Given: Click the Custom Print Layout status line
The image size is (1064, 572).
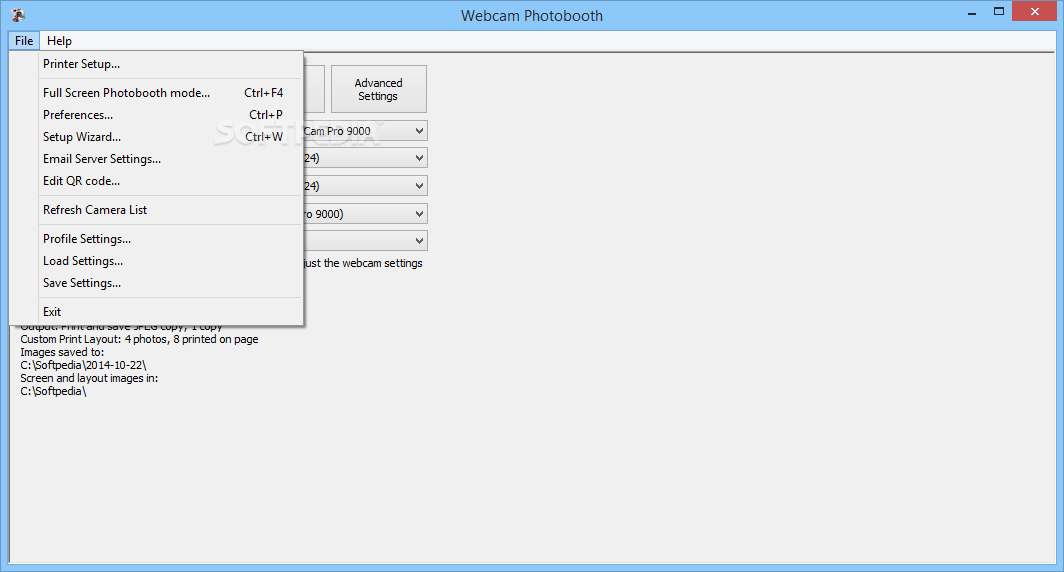Looking at the screenshot, I should pyautogui.click(x=139, y=339).
